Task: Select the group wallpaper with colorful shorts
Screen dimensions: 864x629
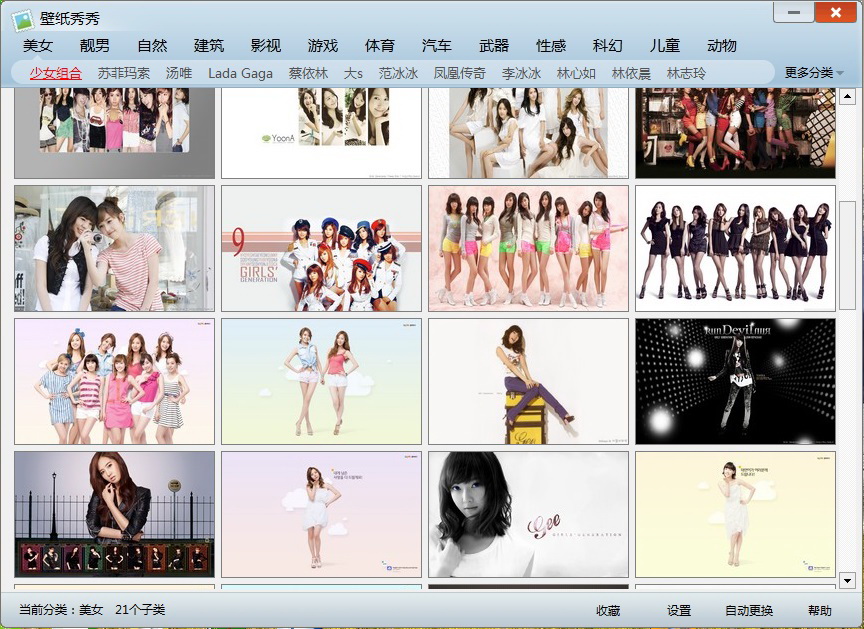Action: pos(528,248)
